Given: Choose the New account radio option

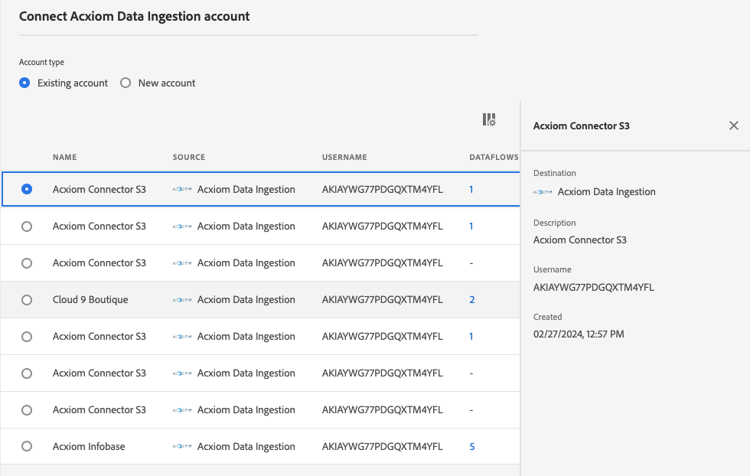Looking at the screenshot, I should coord(126,83).
